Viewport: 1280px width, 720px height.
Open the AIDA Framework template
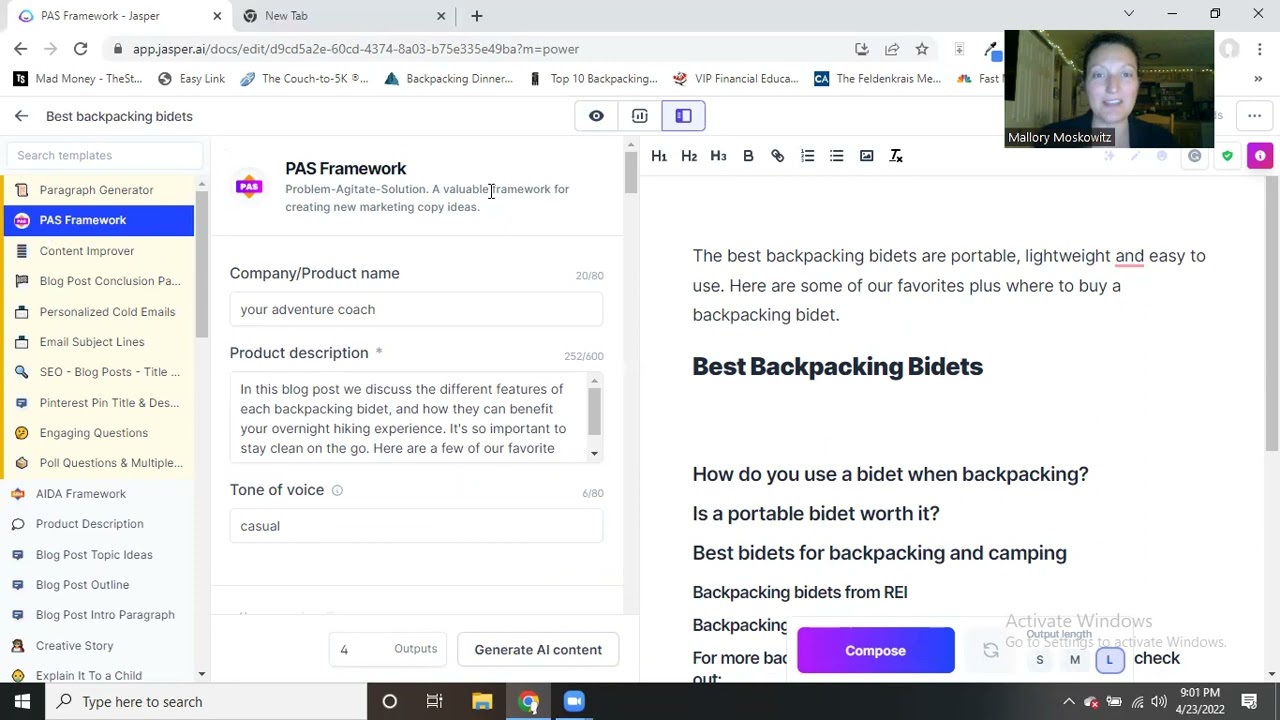click(x=97, y=494)
